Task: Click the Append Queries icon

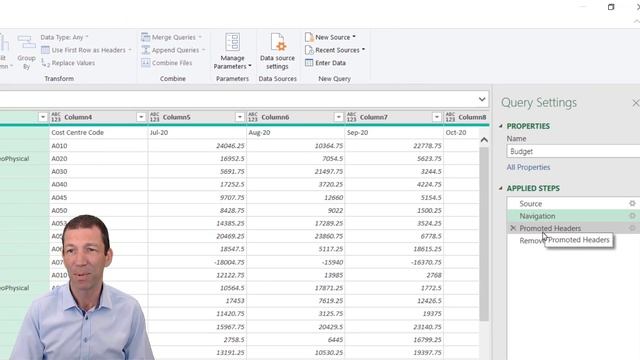Action: pyautogui.click(x=145, y=50)
